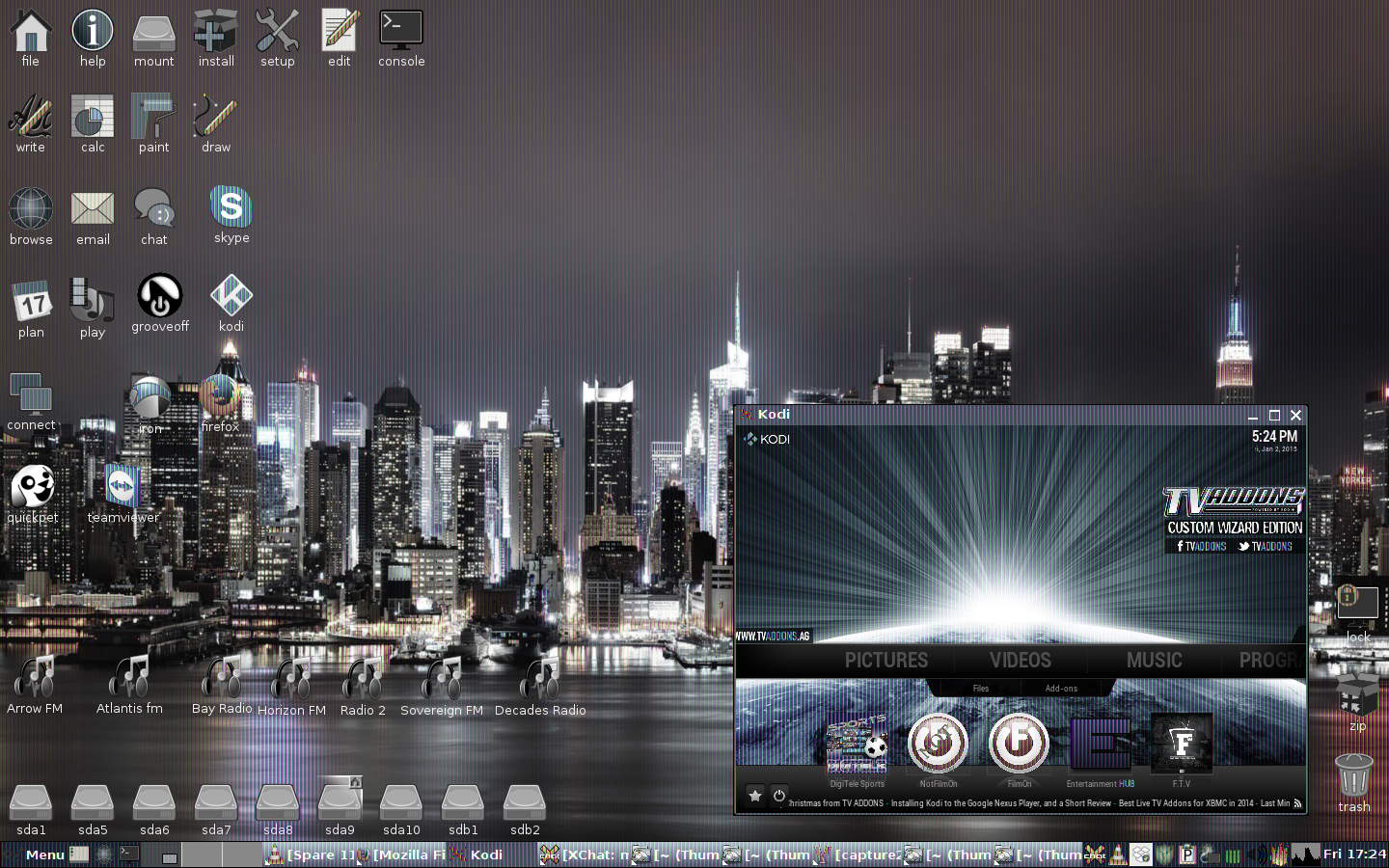Open the Files submenu in Kodi
This screenshot has width=1389, height=868.
pyautogui.click(x=981, y=689)
